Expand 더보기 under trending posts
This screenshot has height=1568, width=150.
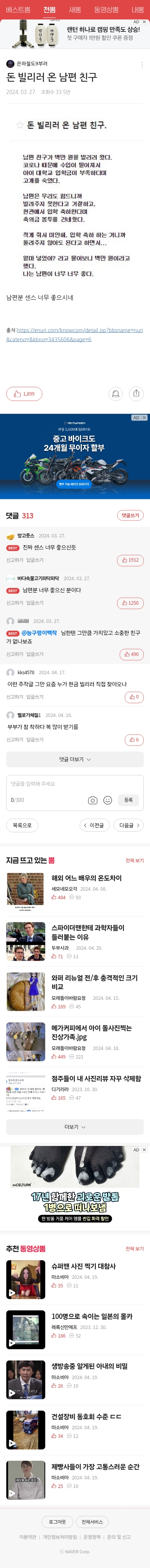point(75,1127)
